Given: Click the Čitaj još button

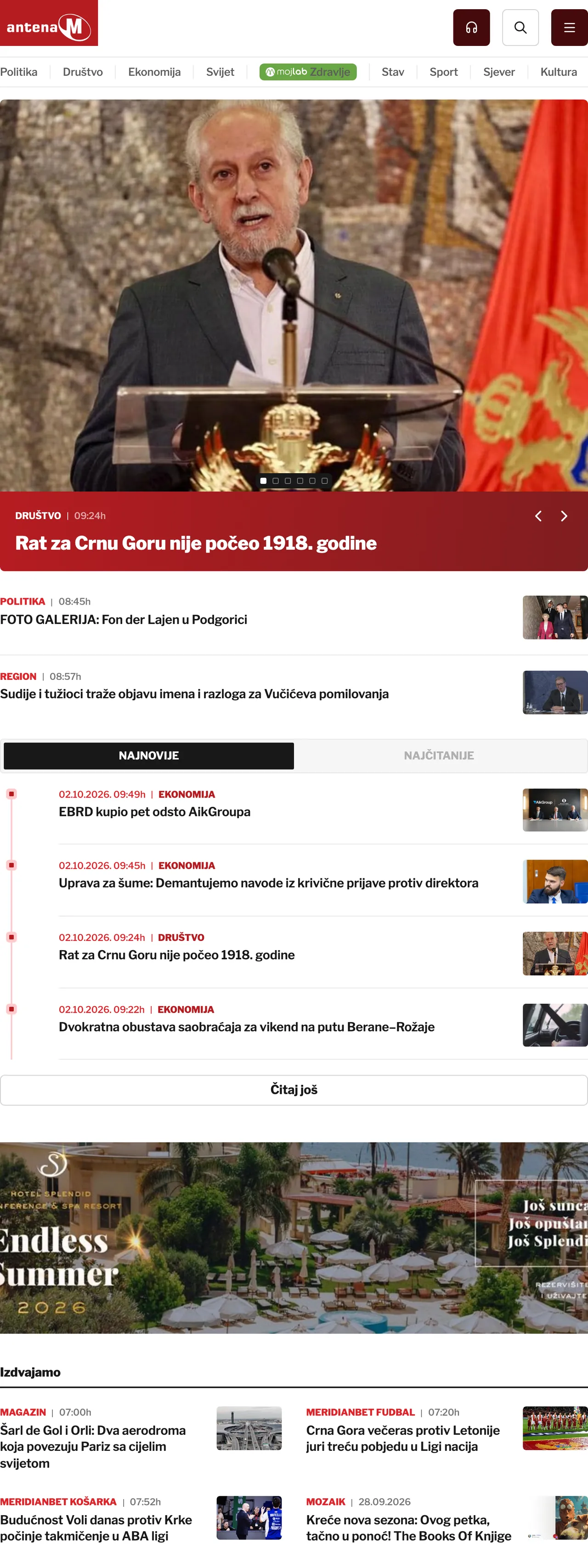Looking at the screenshot, I should 294,1090.
